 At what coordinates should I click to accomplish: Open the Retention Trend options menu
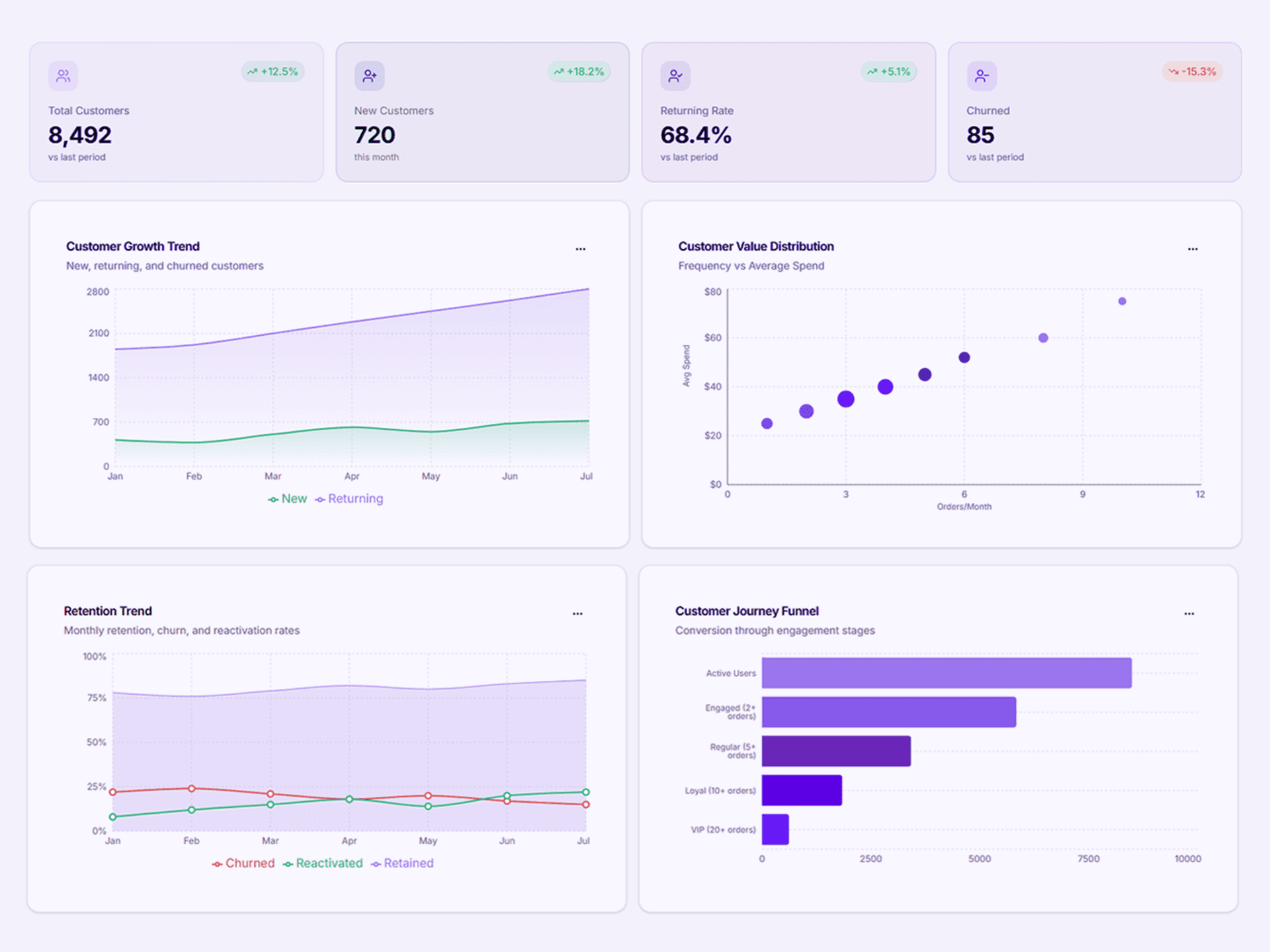(x=577, y=614)
